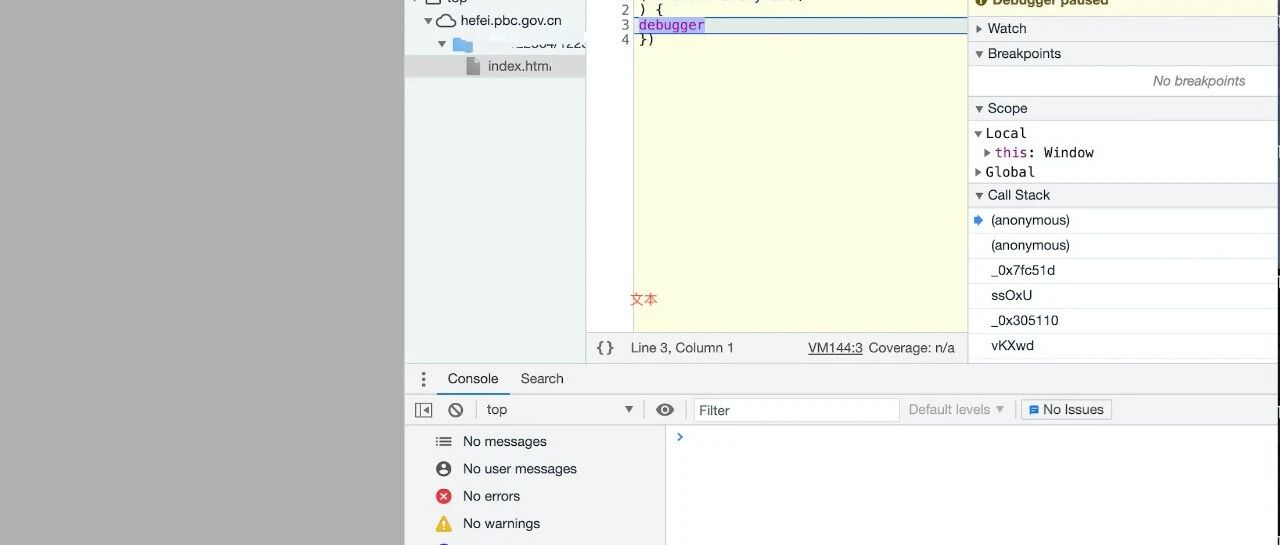
Task: Click the console prompt line
Action: [972, 437]
